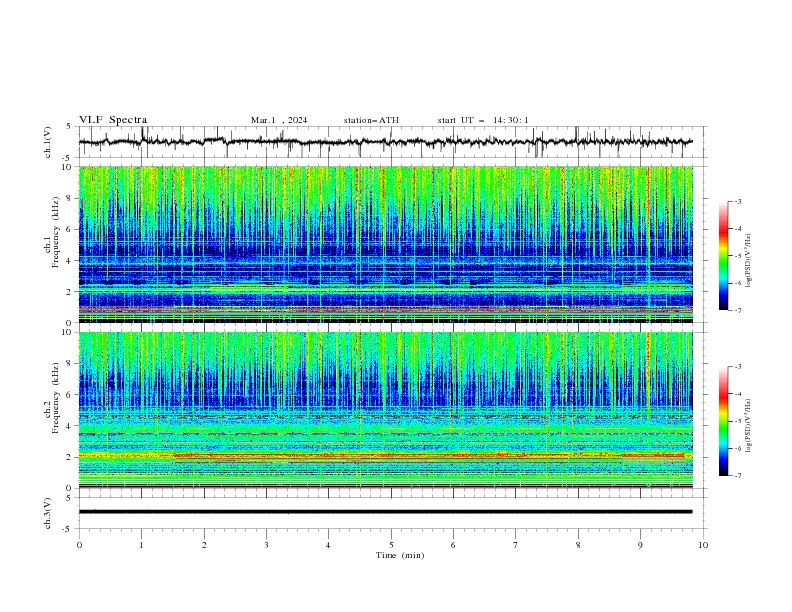Click the "ch.1(V)" waveform axis label
Image resolution: width=792 pixels, height=612 pixels.
tap(48, 142)
